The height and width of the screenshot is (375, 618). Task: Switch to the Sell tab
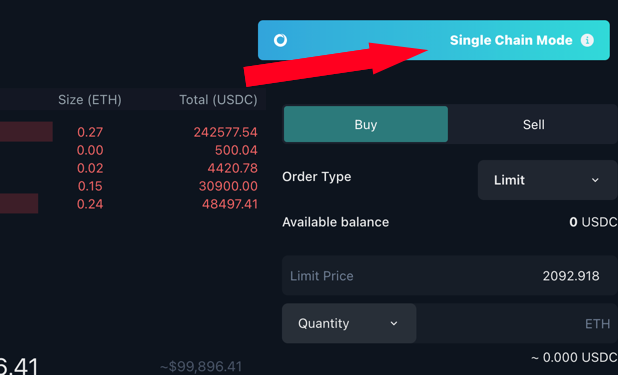coord(533,125)
